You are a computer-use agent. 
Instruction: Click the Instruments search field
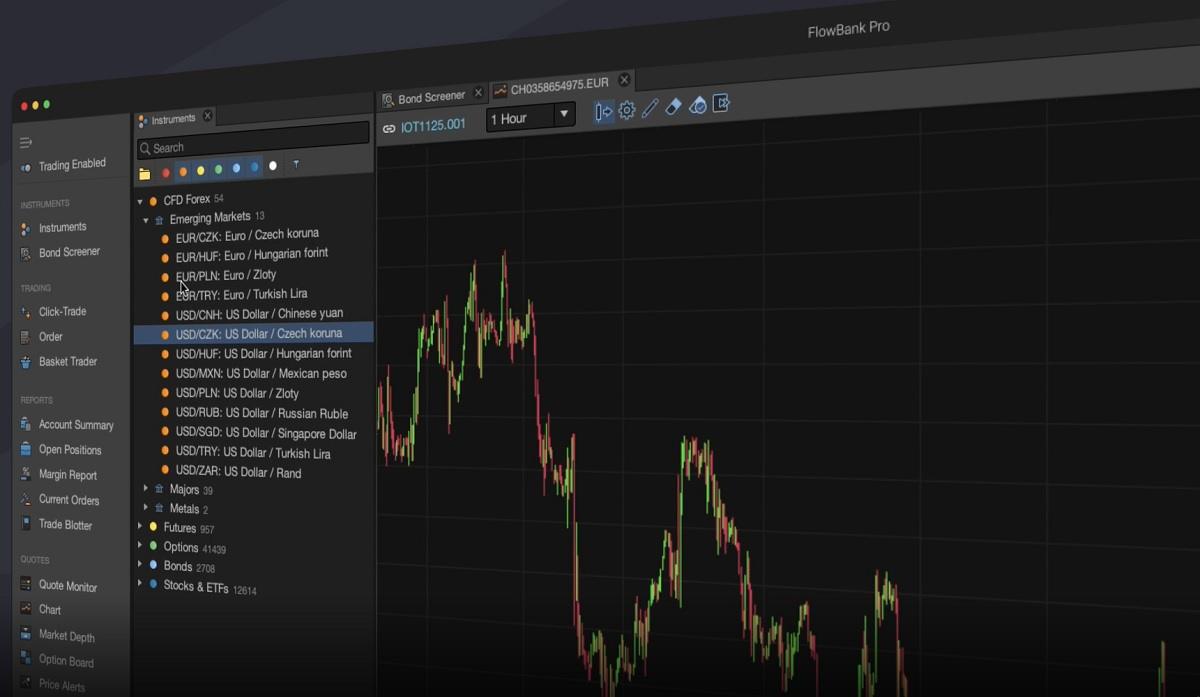pos(253,140)
